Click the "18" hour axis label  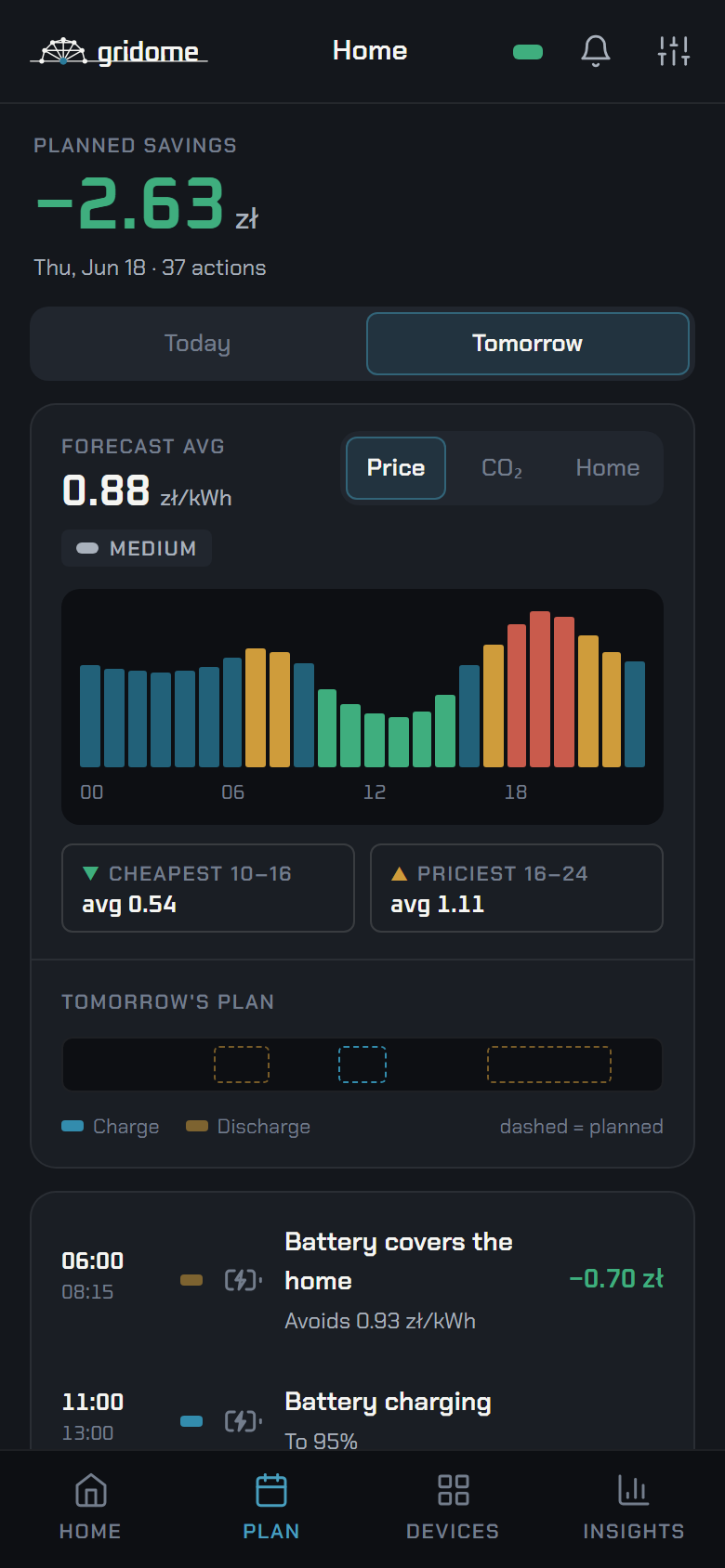pos(516,792)
